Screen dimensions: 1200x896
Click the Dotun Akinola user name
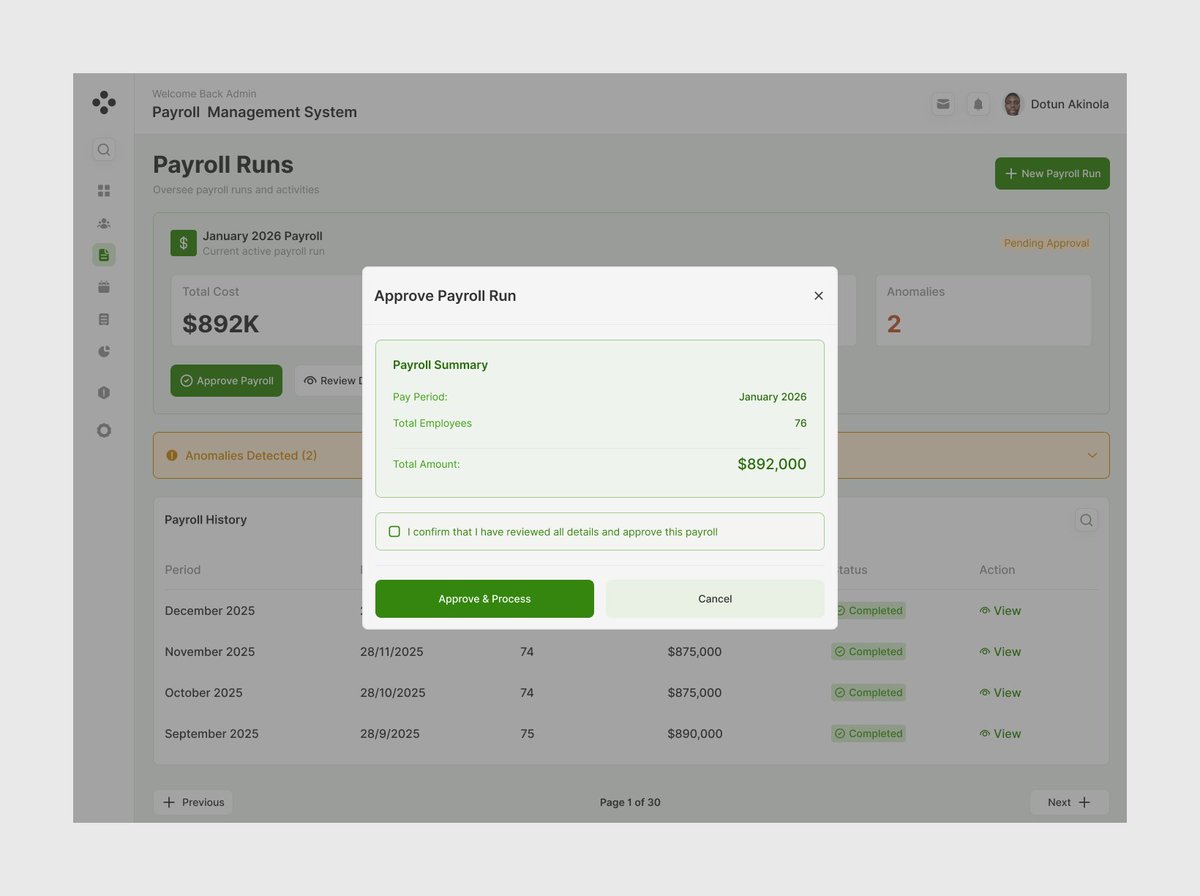(x=1070, y=104)
